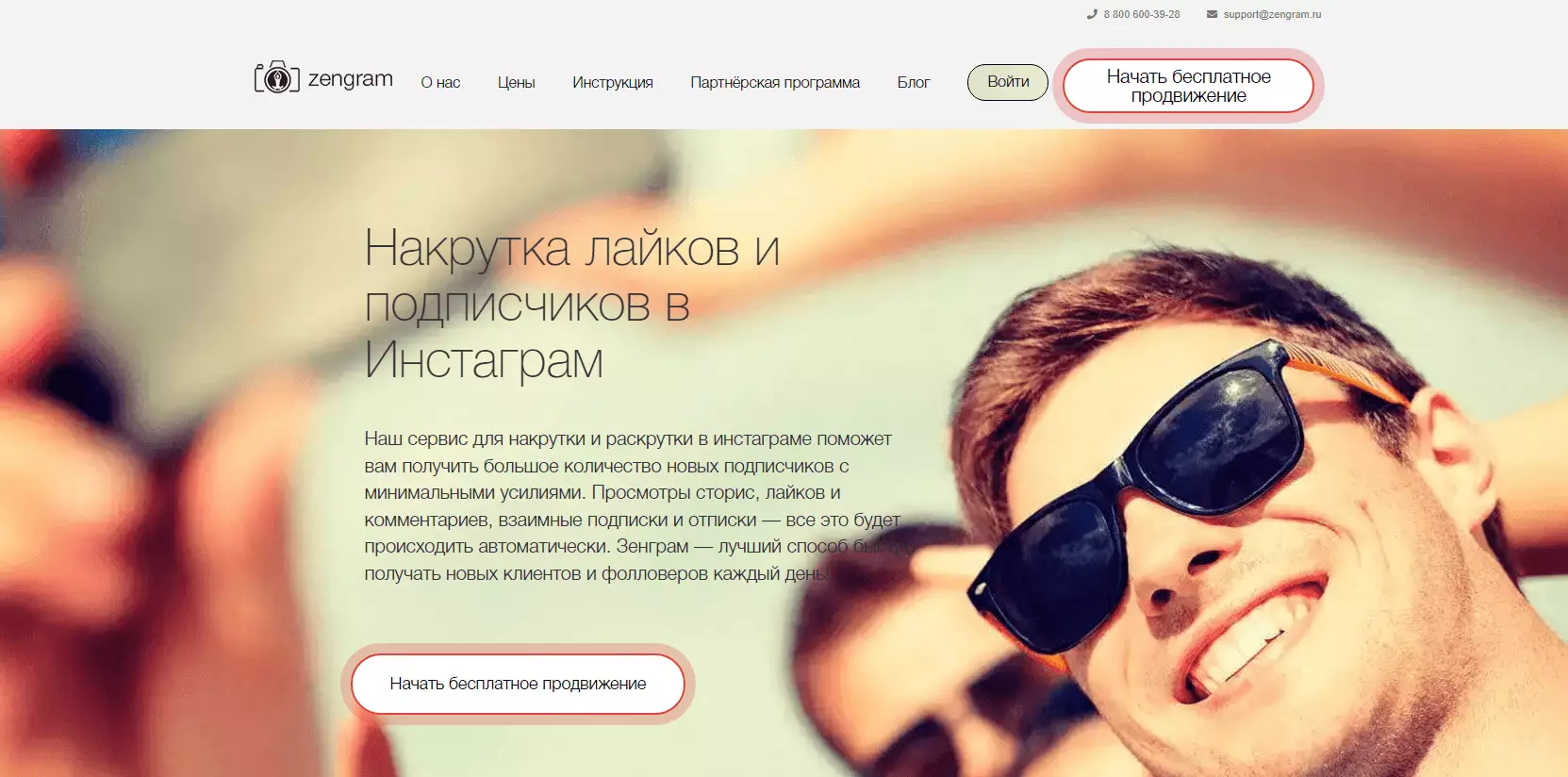
Task: Visit "Партнёрская программа" page
Action: coord(775,82)
